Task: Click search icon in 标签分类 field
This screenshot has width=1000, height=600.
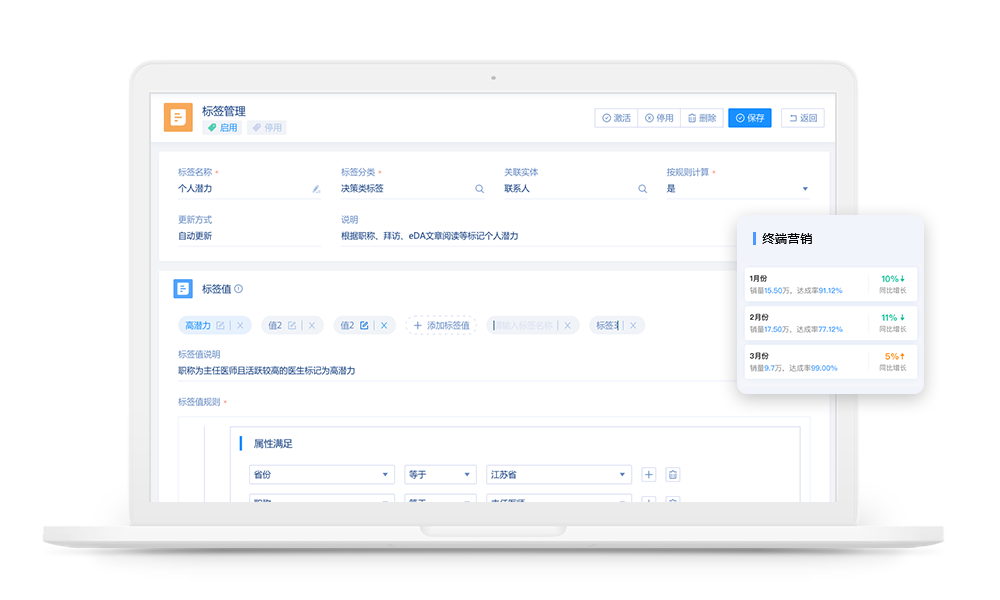Action: pyautogui.click(x=479, y=188)
